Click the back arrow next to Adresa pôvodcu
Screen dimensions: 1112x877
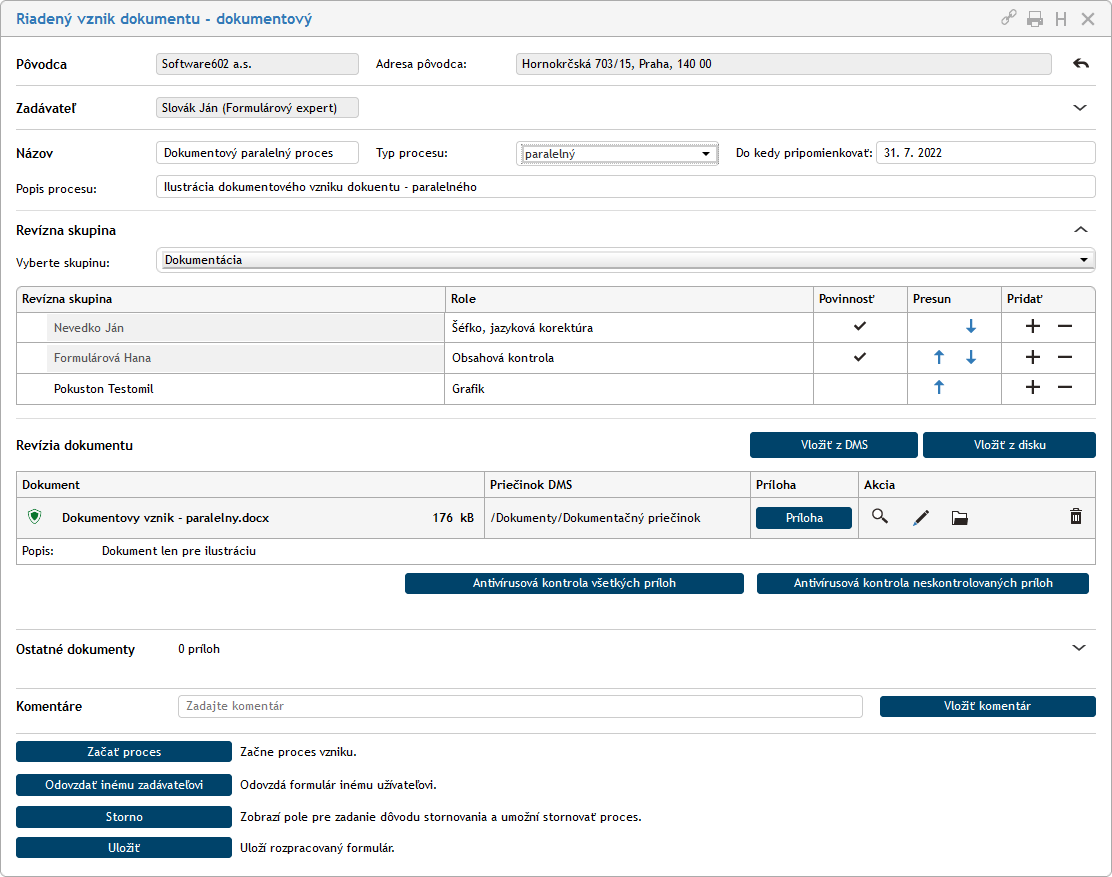point(1080,64)
